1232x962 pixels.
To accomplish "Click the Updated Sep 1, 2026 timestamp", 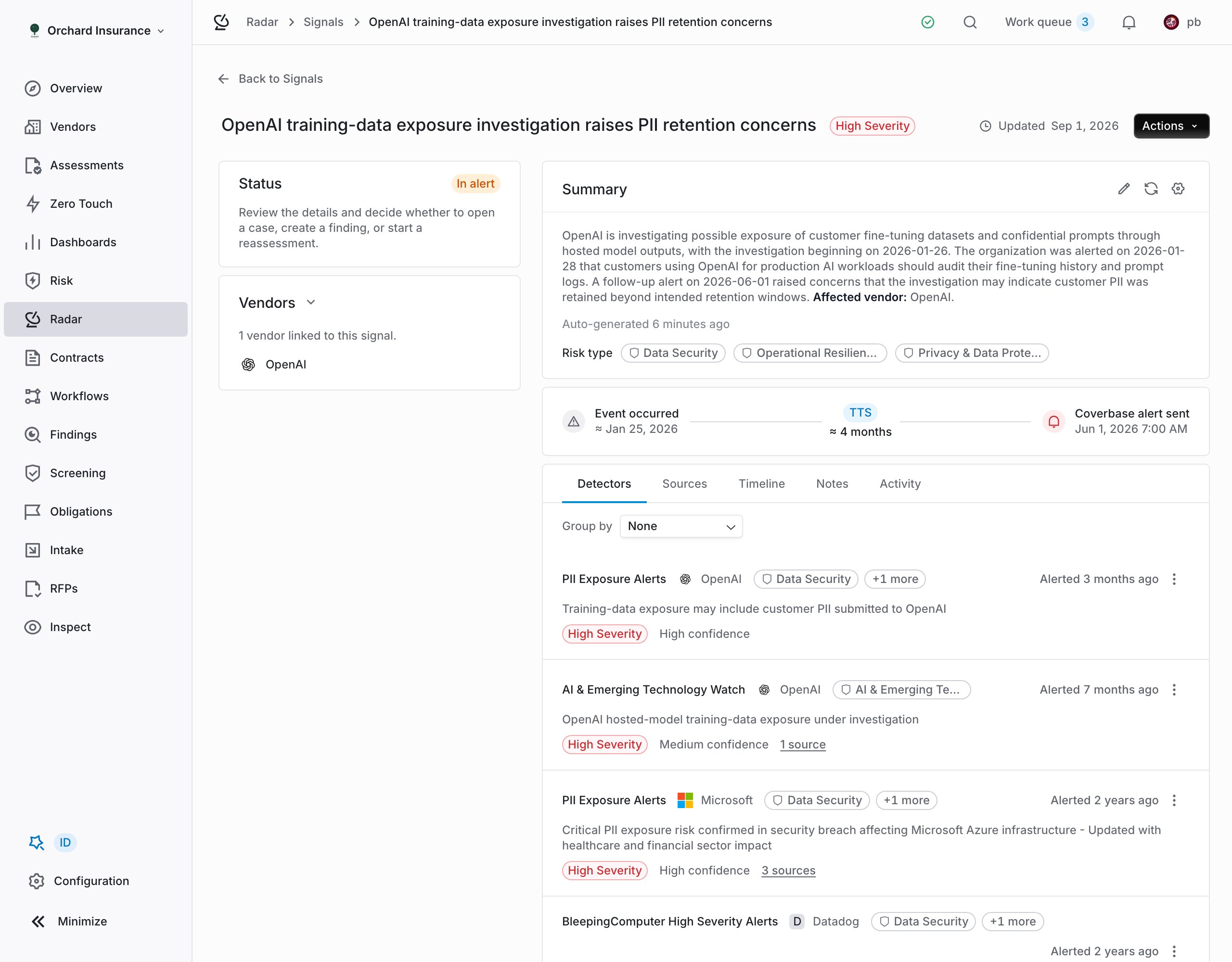I will click(x=1049, y=126).
